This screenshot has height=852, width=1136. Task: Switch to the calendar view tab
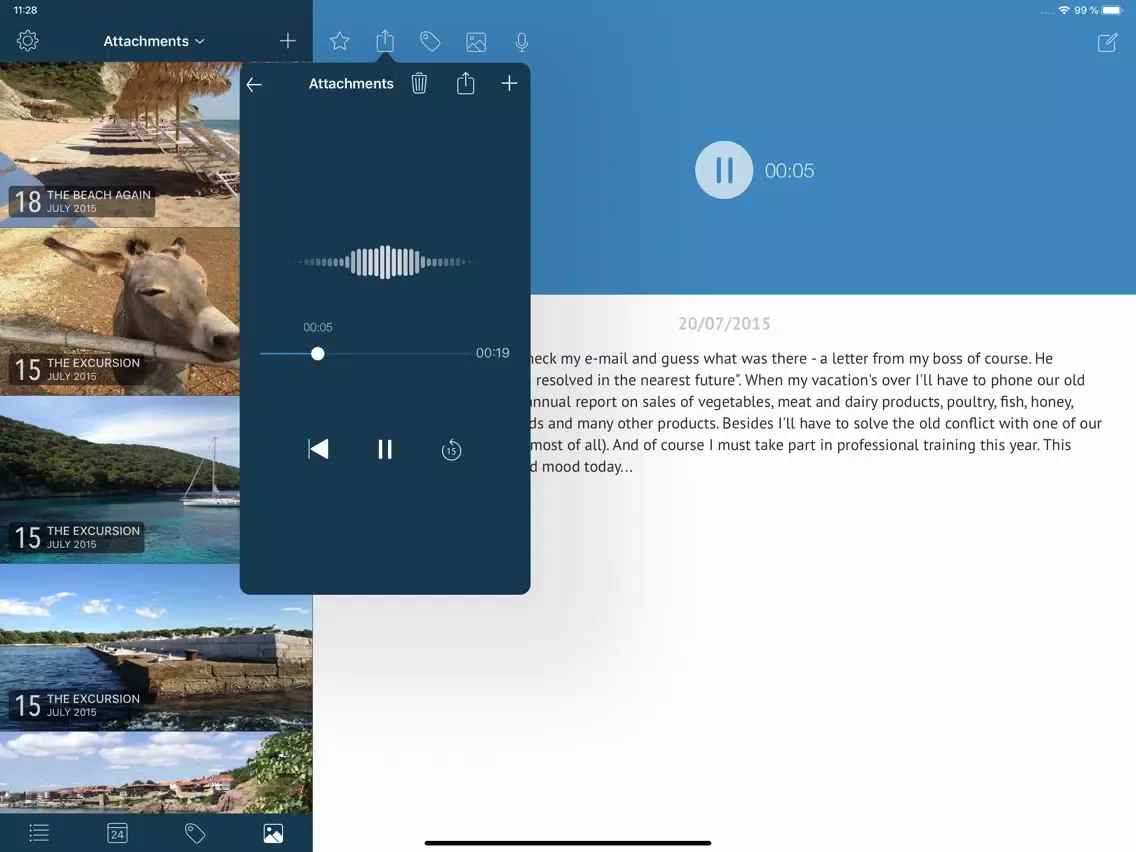pyautogui.click(x=117, y=833)
